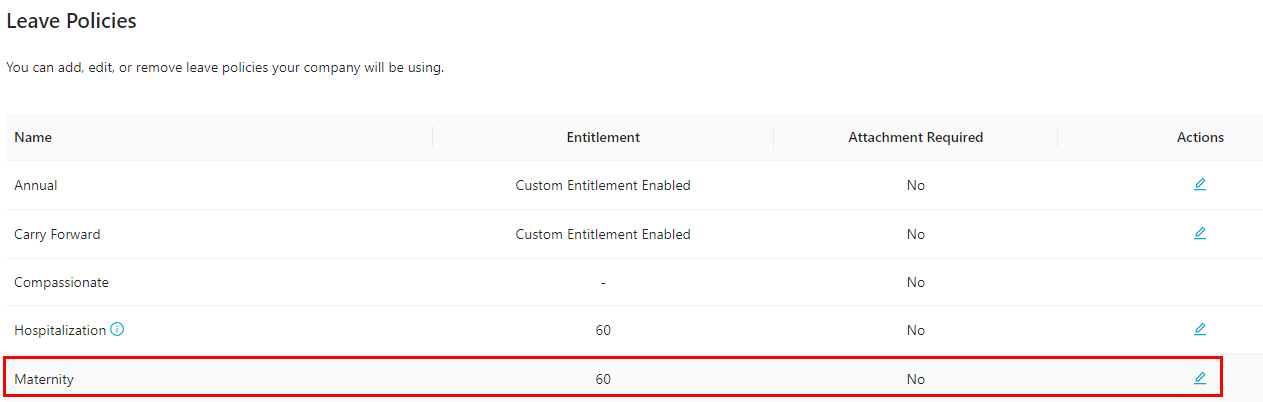
Task: Edit the Maternity leave policy
Action: [x=1199, y=378]
